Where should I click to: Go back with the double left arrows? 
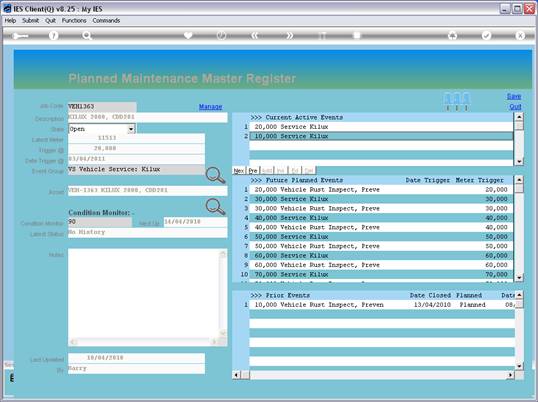[255, 35]
